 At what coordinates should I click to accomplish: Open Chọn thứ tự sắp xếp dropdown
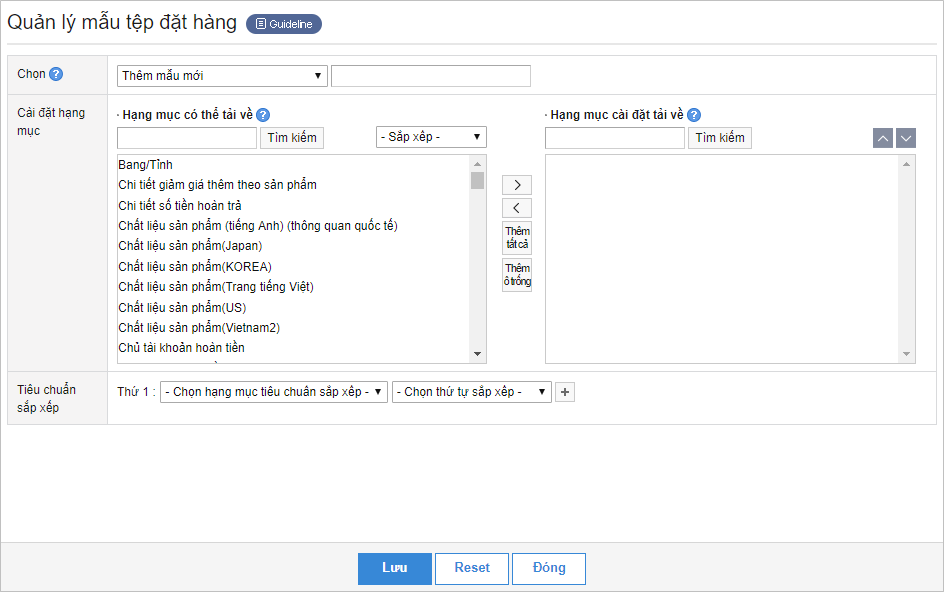[x=472, y=392]
